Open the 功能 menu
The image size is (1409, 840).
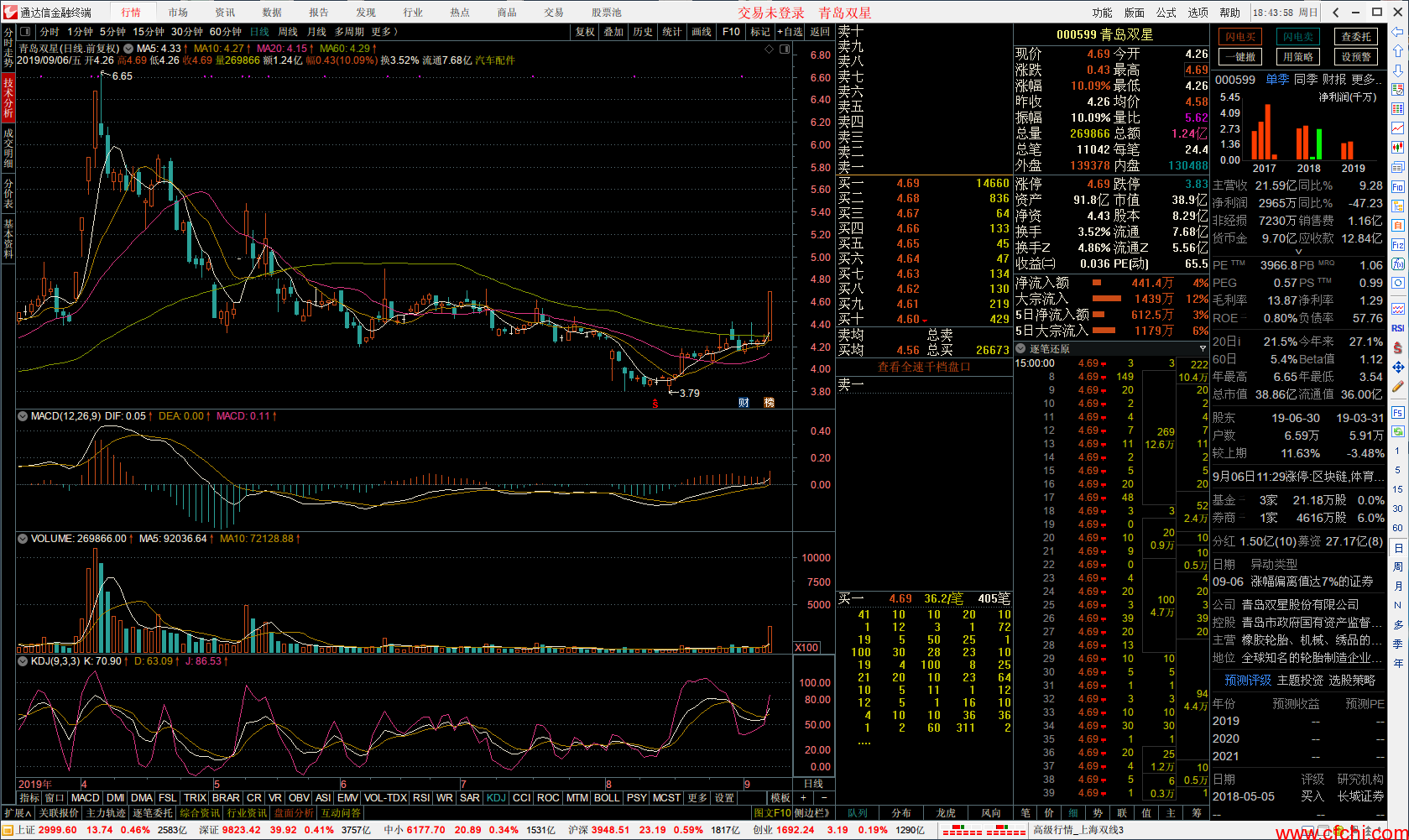click(x=1103, y=13)
